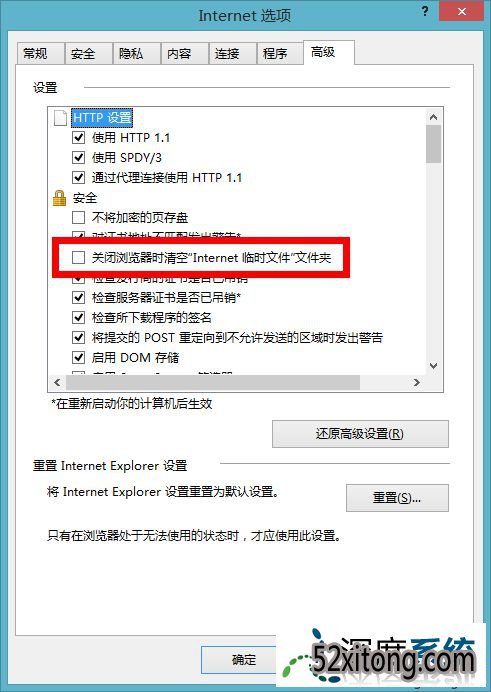Click the scroll down arrow in settings list
Viewport: 491px width, 692px height.
coord(433,366)
